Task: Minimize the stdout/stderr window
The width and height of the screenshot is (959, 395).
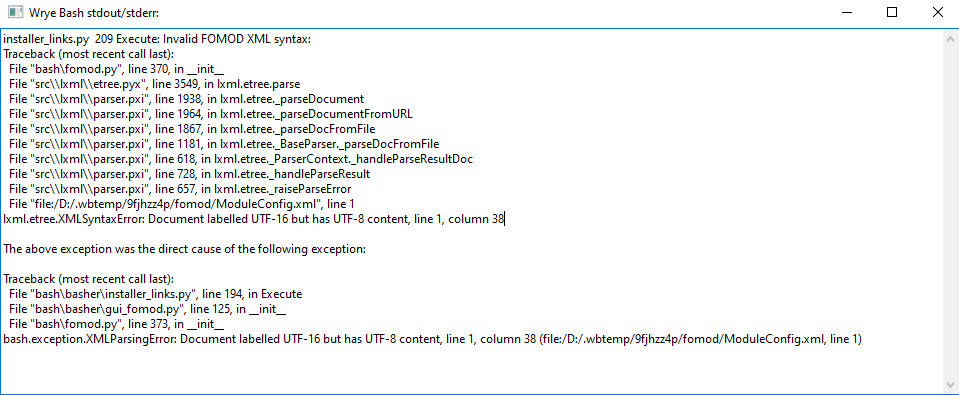Action: 846,12
